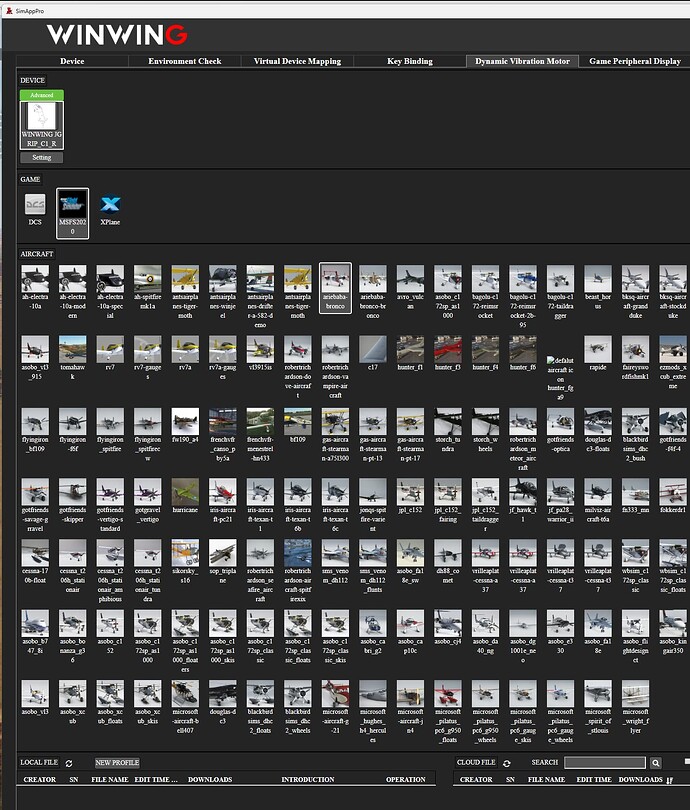Sort local files by CREATOR header

point(40,780)
